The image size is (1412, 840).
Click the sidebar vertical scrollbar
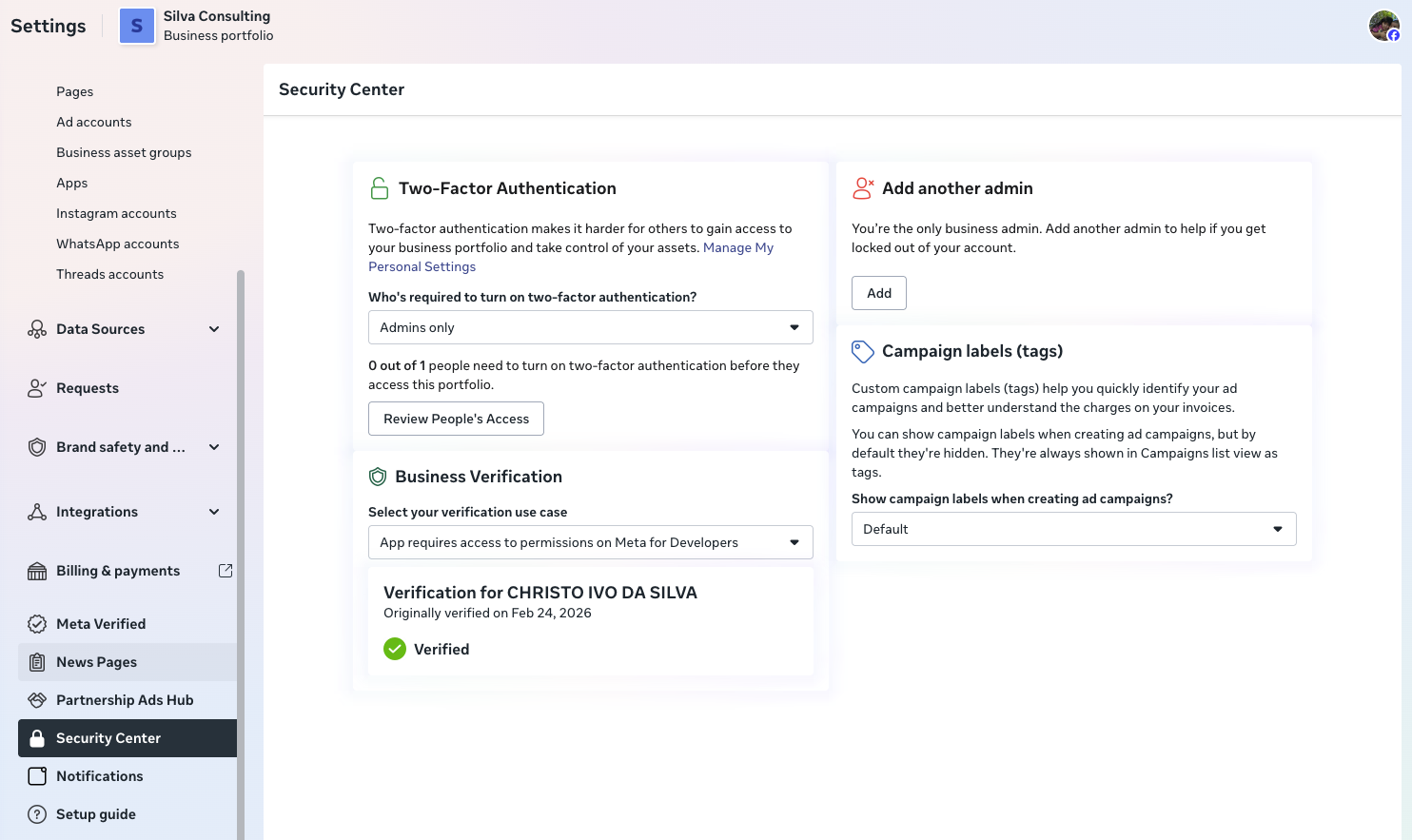point(241,552)
